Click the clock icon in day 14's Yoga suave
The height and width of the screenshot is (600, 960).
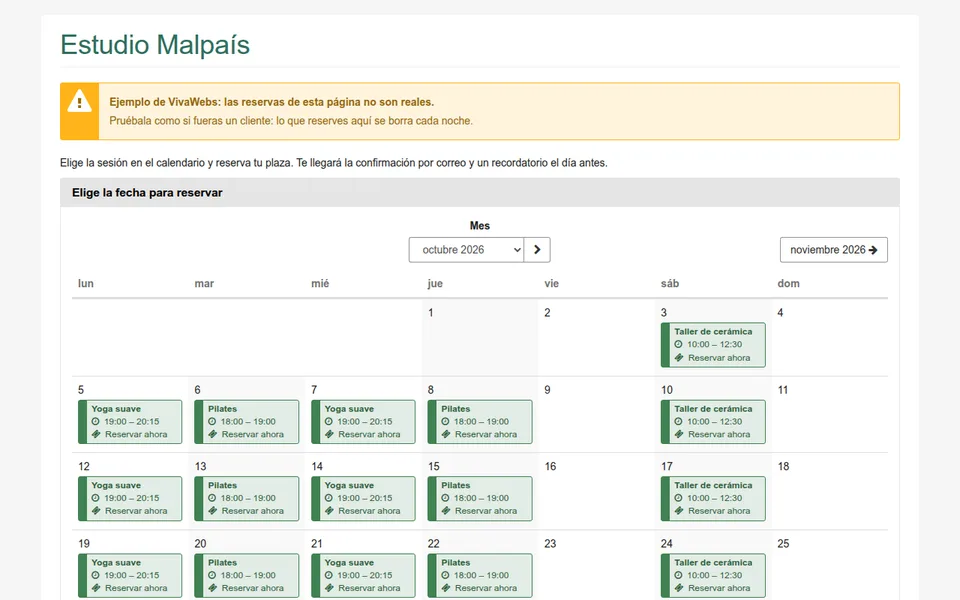329,498
